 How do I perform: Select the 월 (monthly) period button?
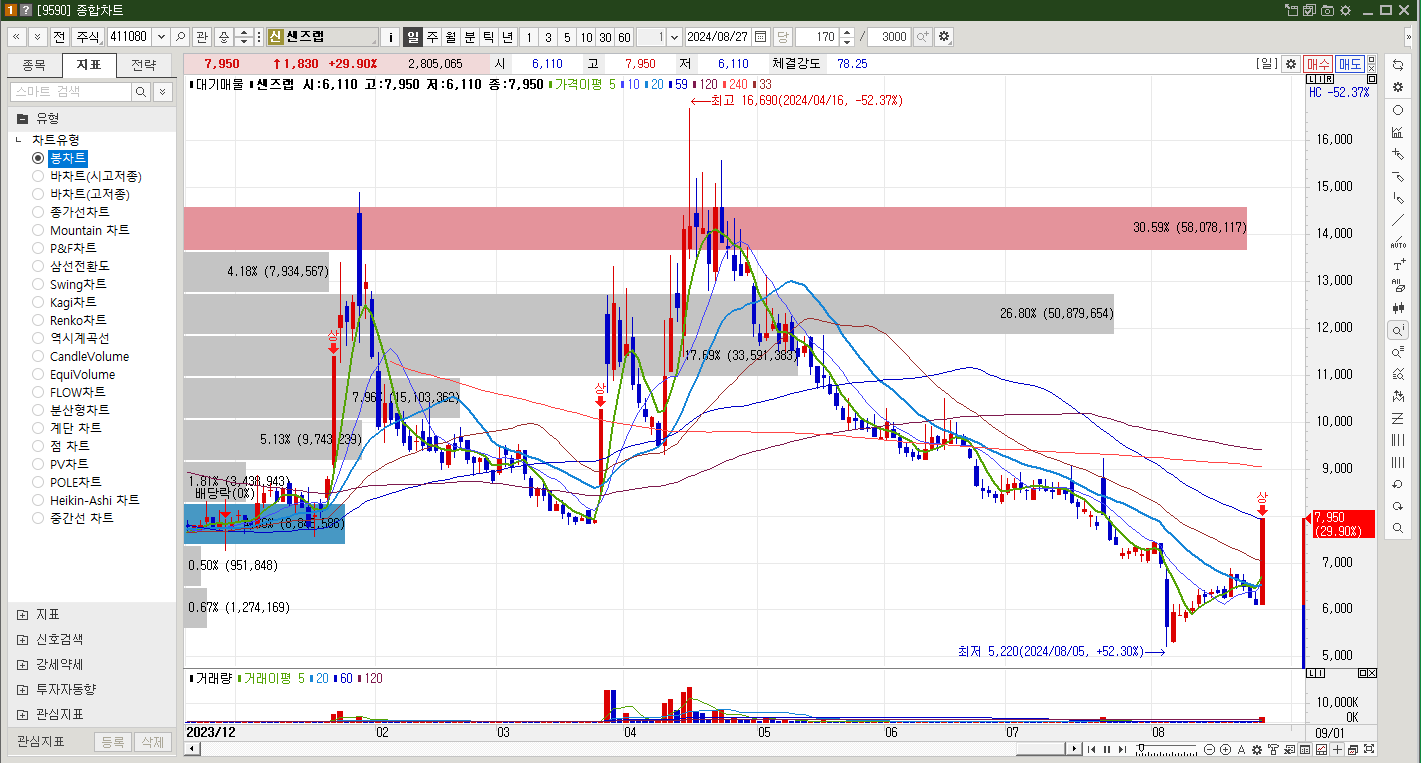[x=451, y=37]
